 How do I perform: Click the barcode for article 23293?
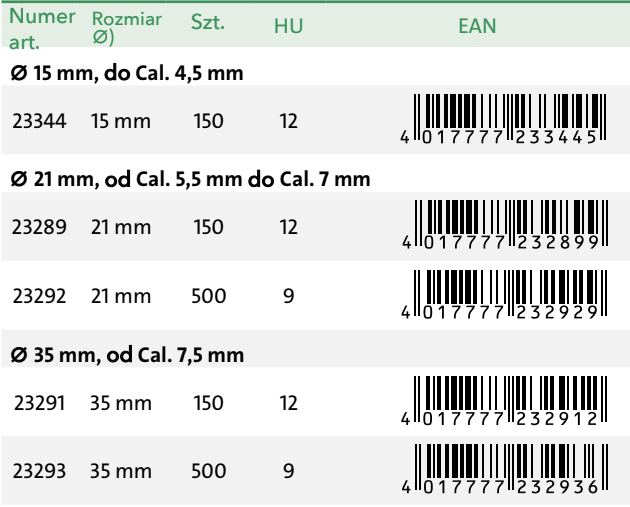(505, 469)
